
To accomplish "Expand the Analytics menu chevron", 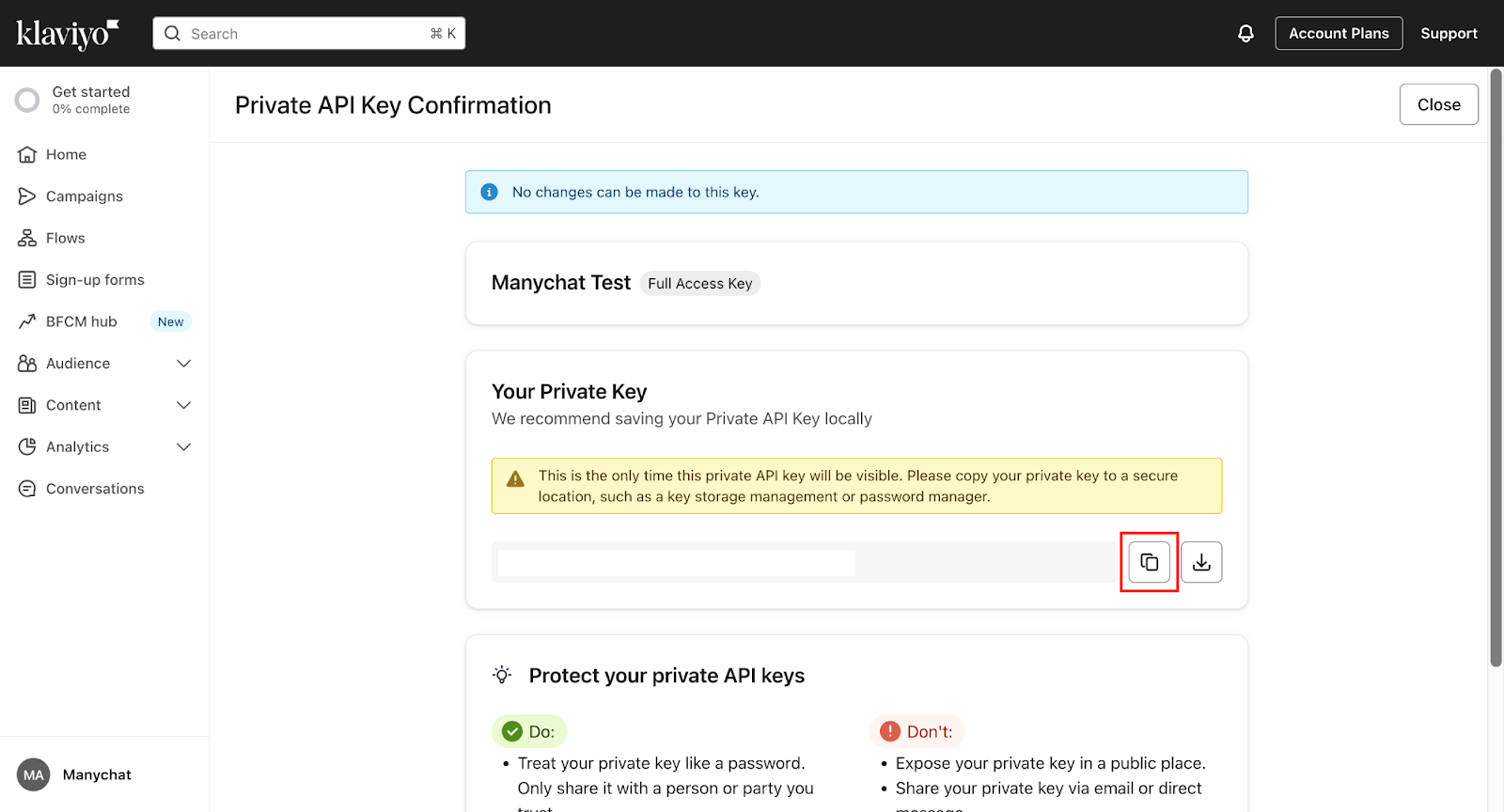I will point(184,447).
